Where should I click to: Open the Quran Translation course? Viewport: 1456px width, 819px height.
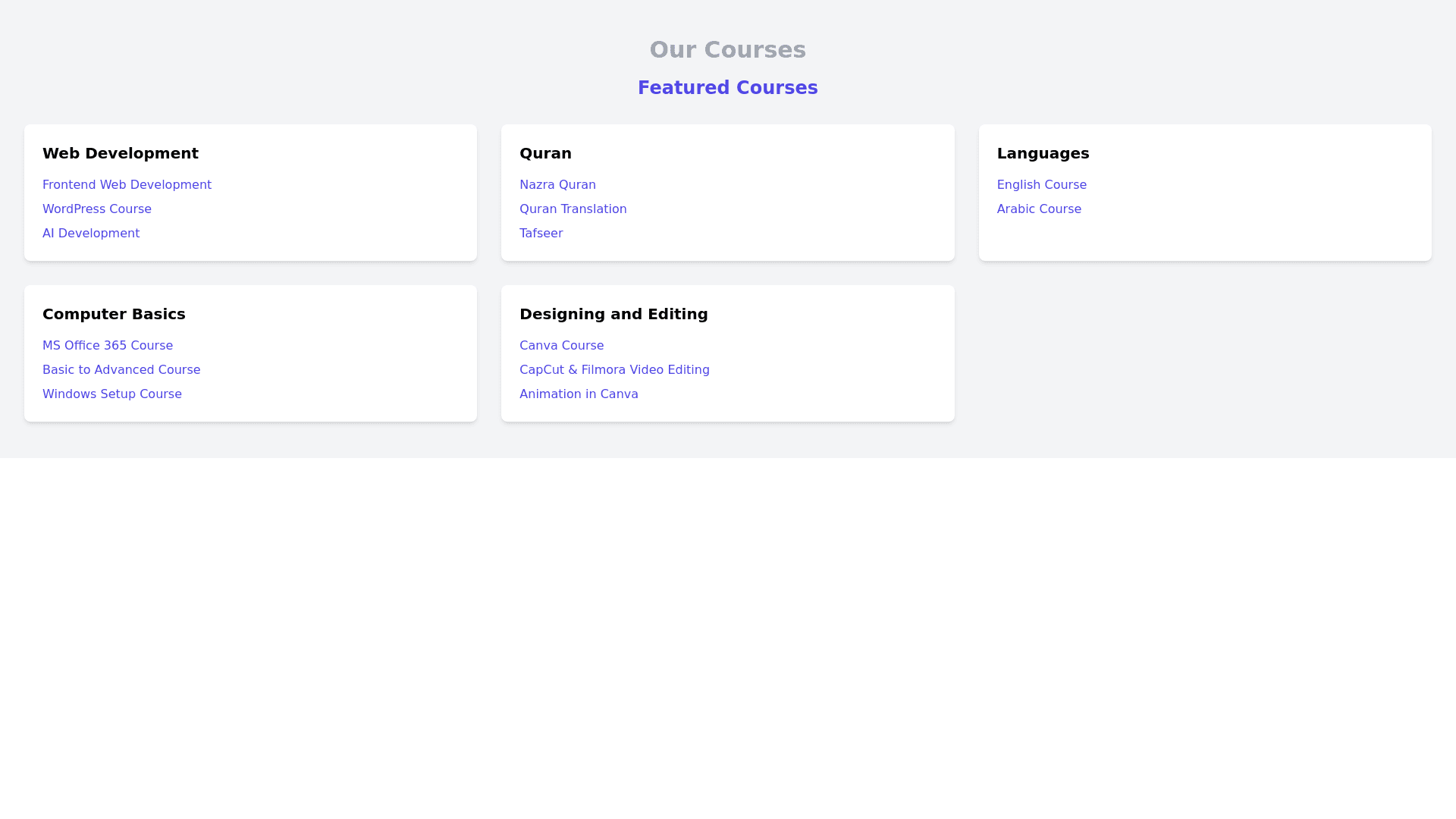coord(573,209)
